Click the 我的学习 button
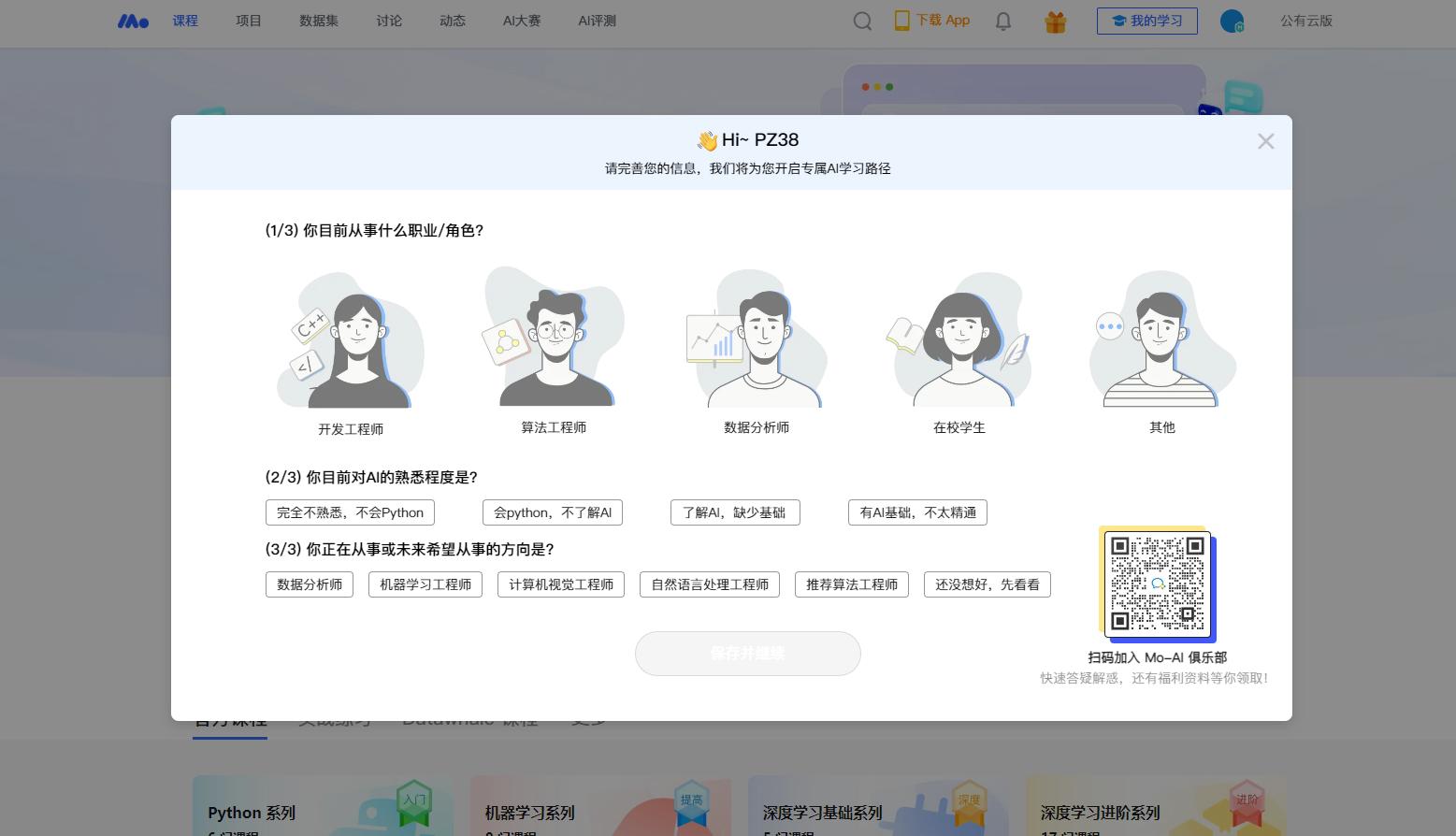The height and width of the screenshot is (836, 1456). coord(1146,21)
